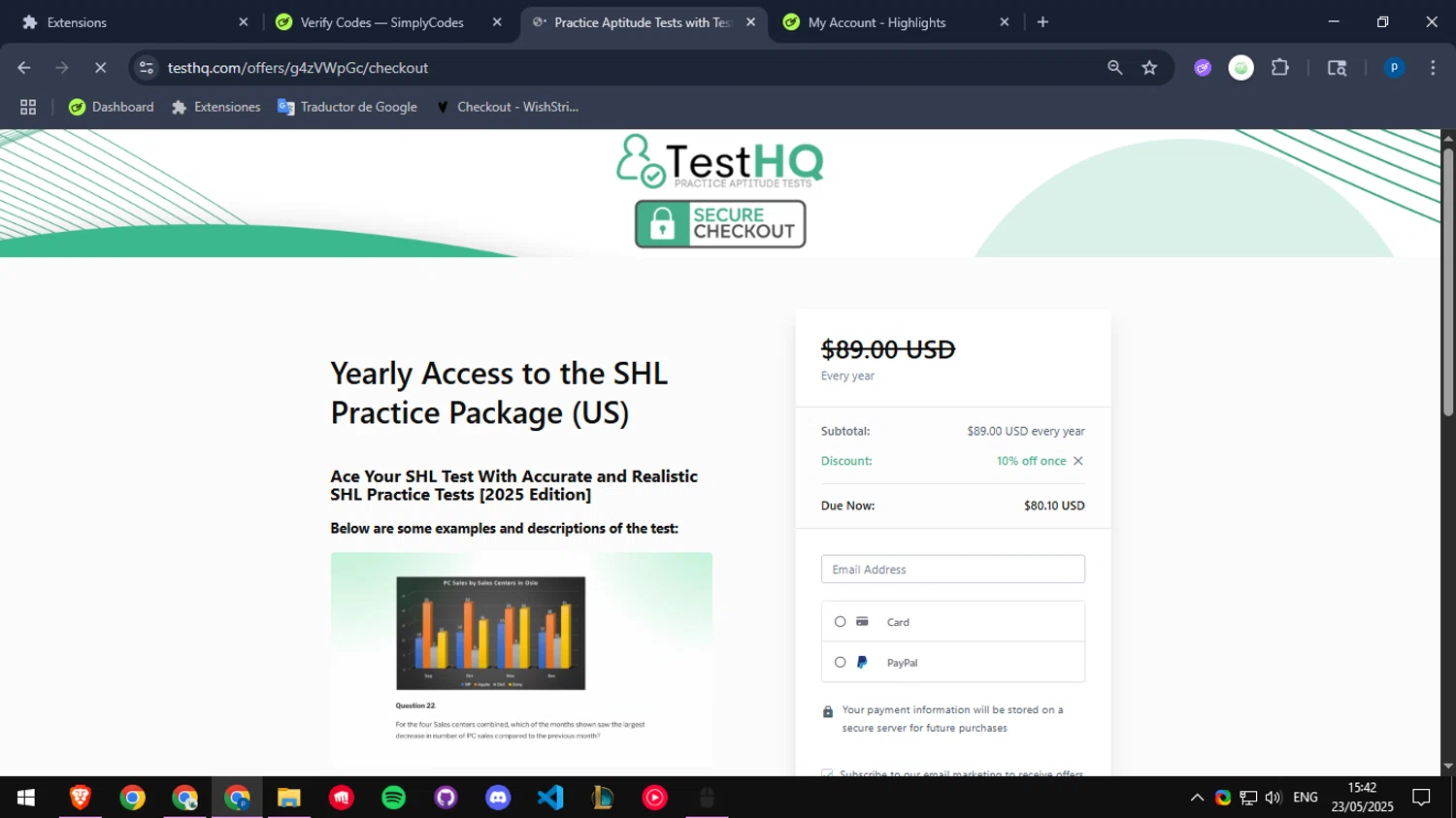Launch Brave browser from taskbar
1456x818 pixels.
(x=81, y=798)
